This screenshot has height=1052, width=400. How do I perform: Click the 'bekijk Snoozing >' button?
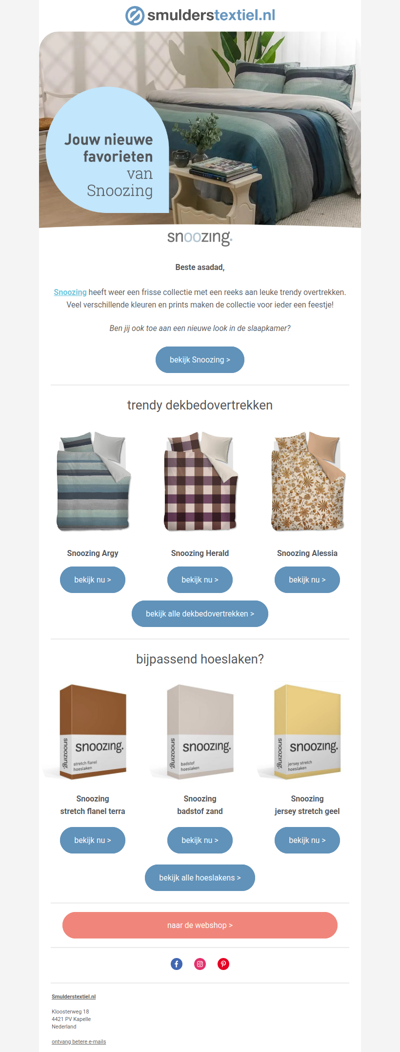[x=200, y=360]
